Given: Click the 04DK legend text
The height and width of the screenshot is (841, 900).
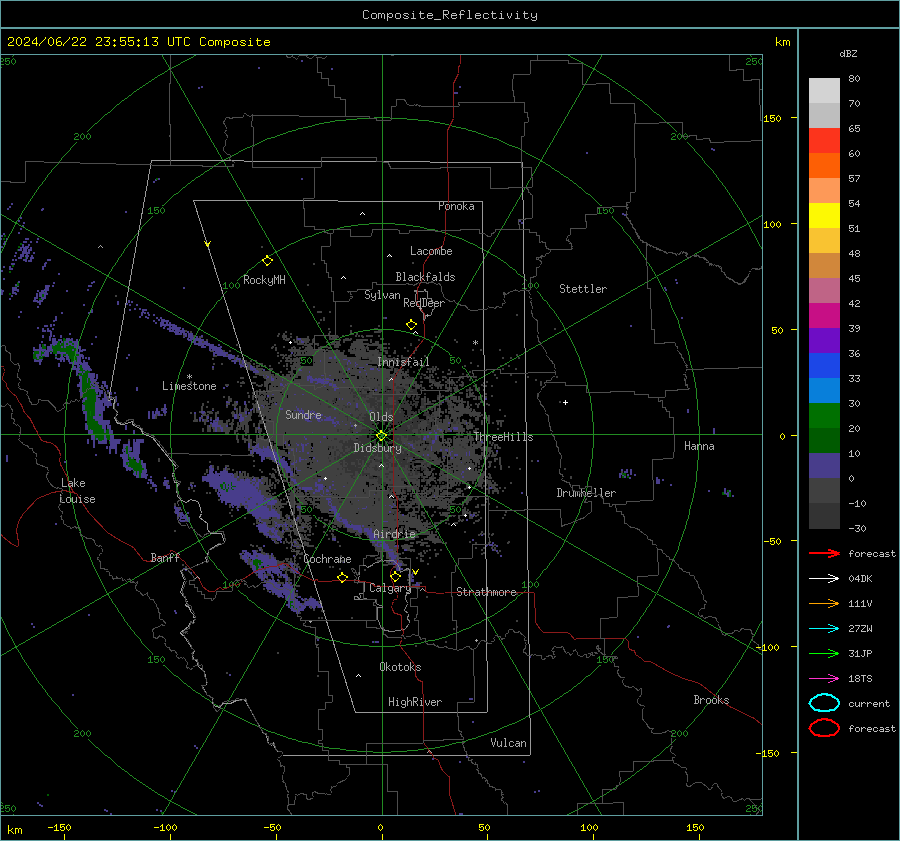Looking at the screenshot, I should (x=860, y=579).
